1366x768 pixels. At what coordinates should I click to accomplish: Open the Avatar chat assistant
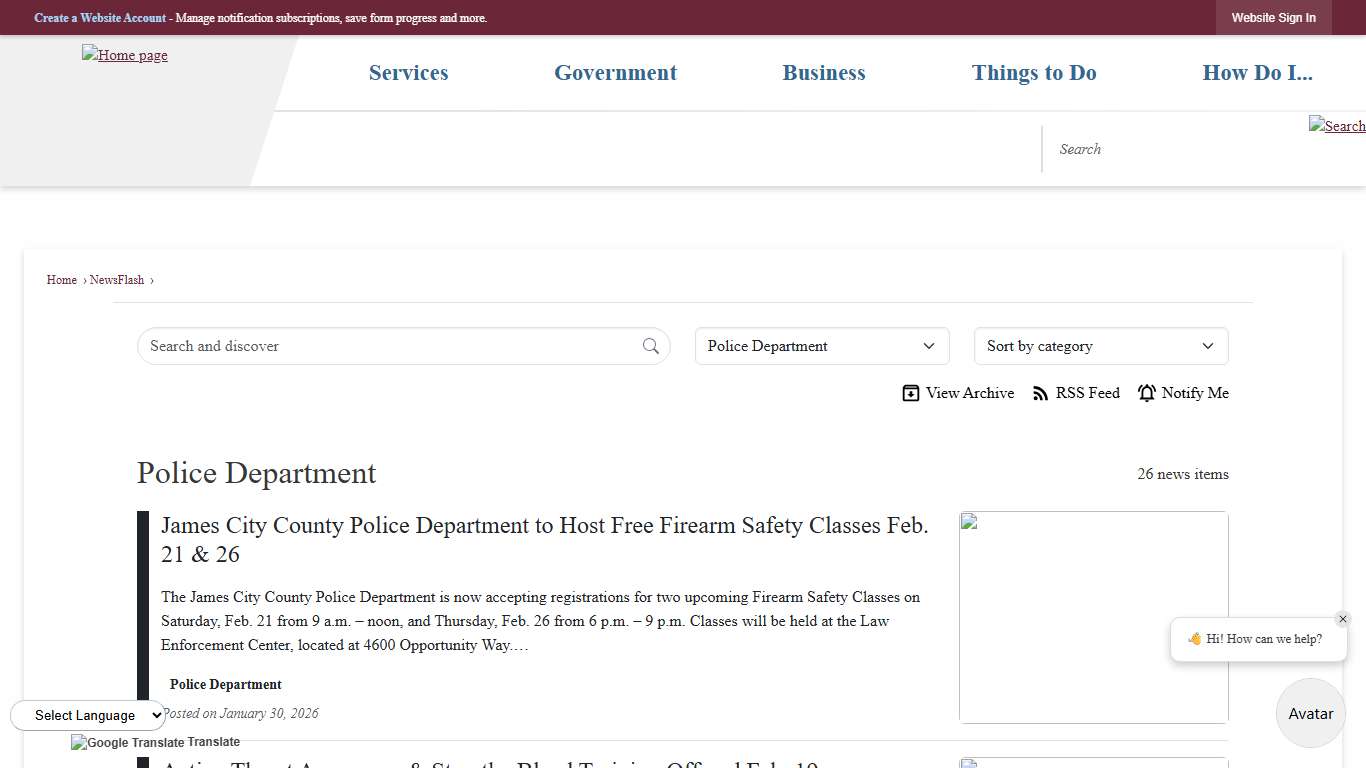(1310, 713)
